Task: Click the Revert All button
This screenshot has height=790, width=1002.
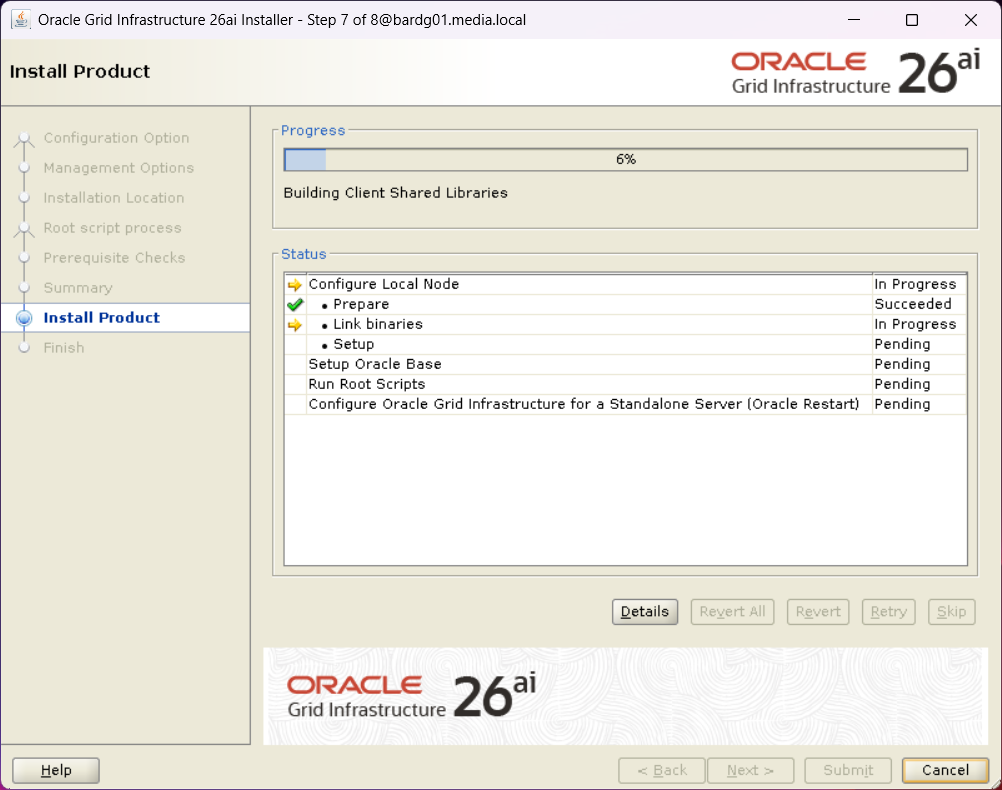Action: point(732,612)
